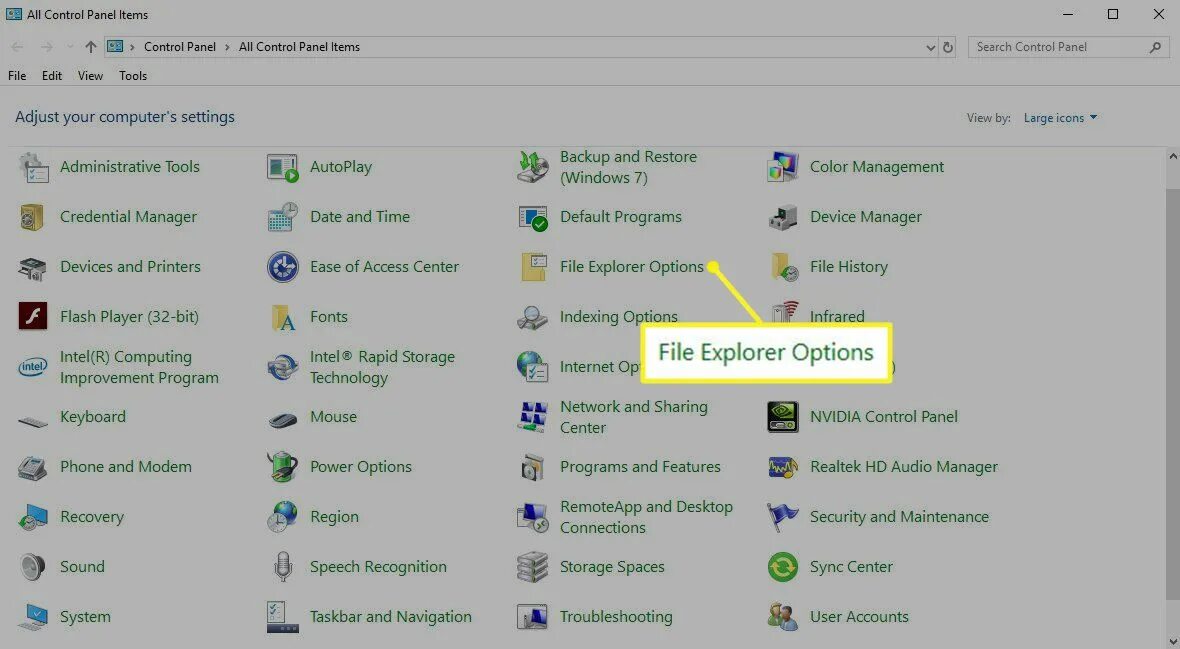Click the Color Management icon
Image resolution: width=1180 pixels, height=649 pixels.
[x=783, y=167]
